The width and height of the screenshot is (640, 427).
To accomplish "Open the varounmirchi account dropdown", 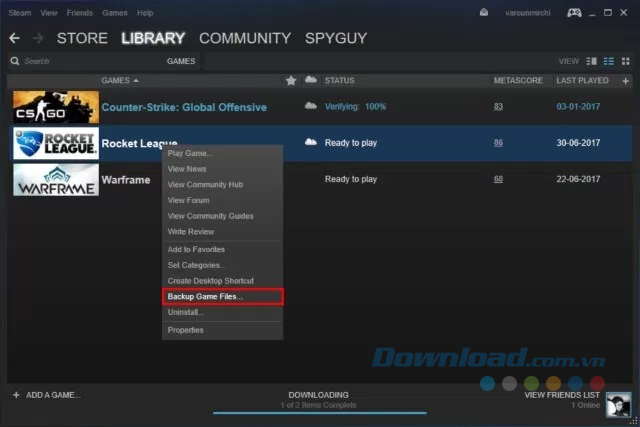I will [x=527, y=13].
